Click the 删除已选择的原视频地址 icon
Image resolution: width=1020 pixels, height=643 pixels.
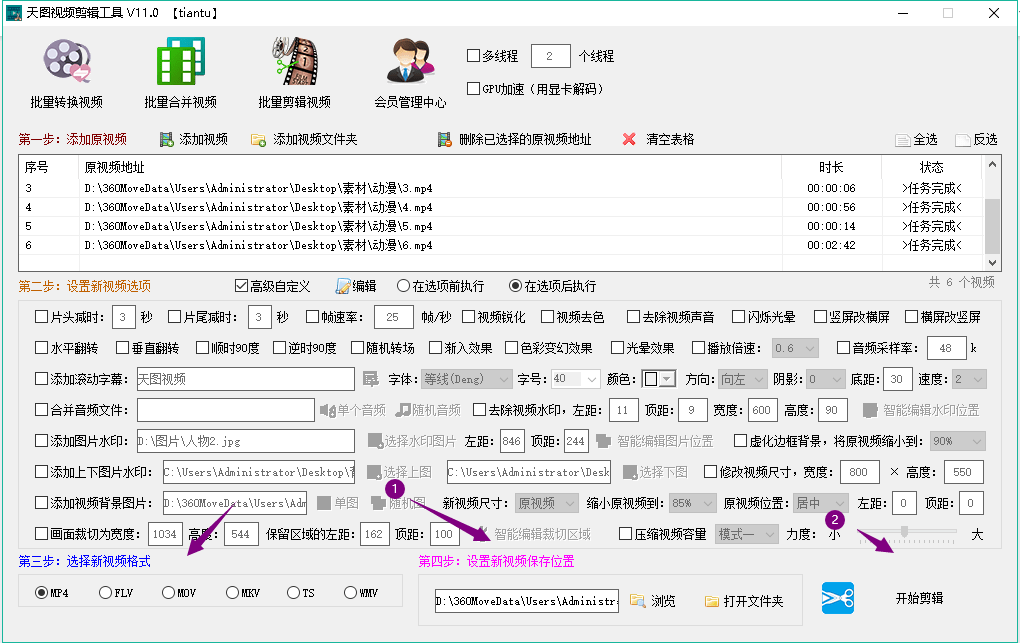click(x=444, y=139)
